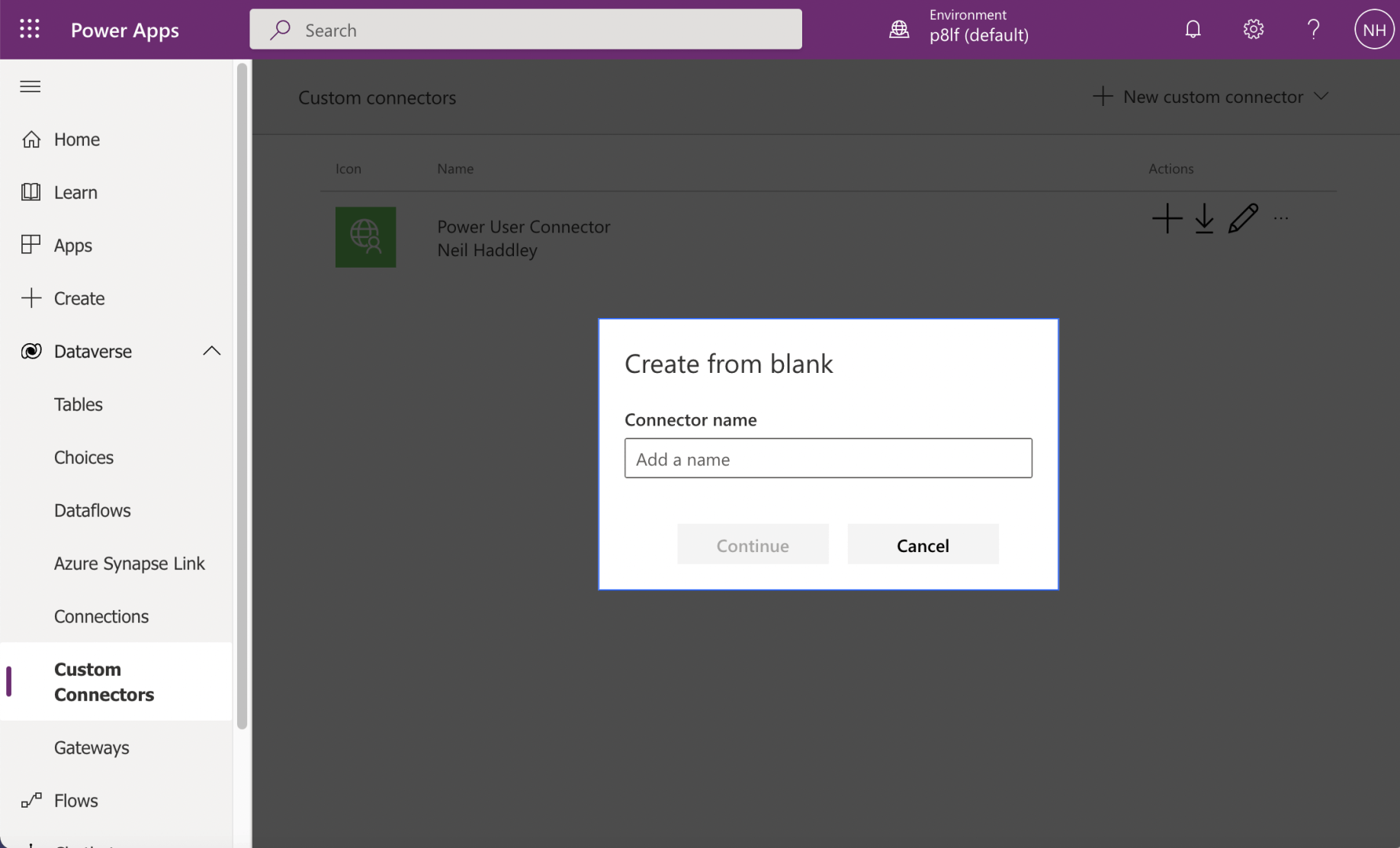Open the NH account avatar

(1373, 29)
